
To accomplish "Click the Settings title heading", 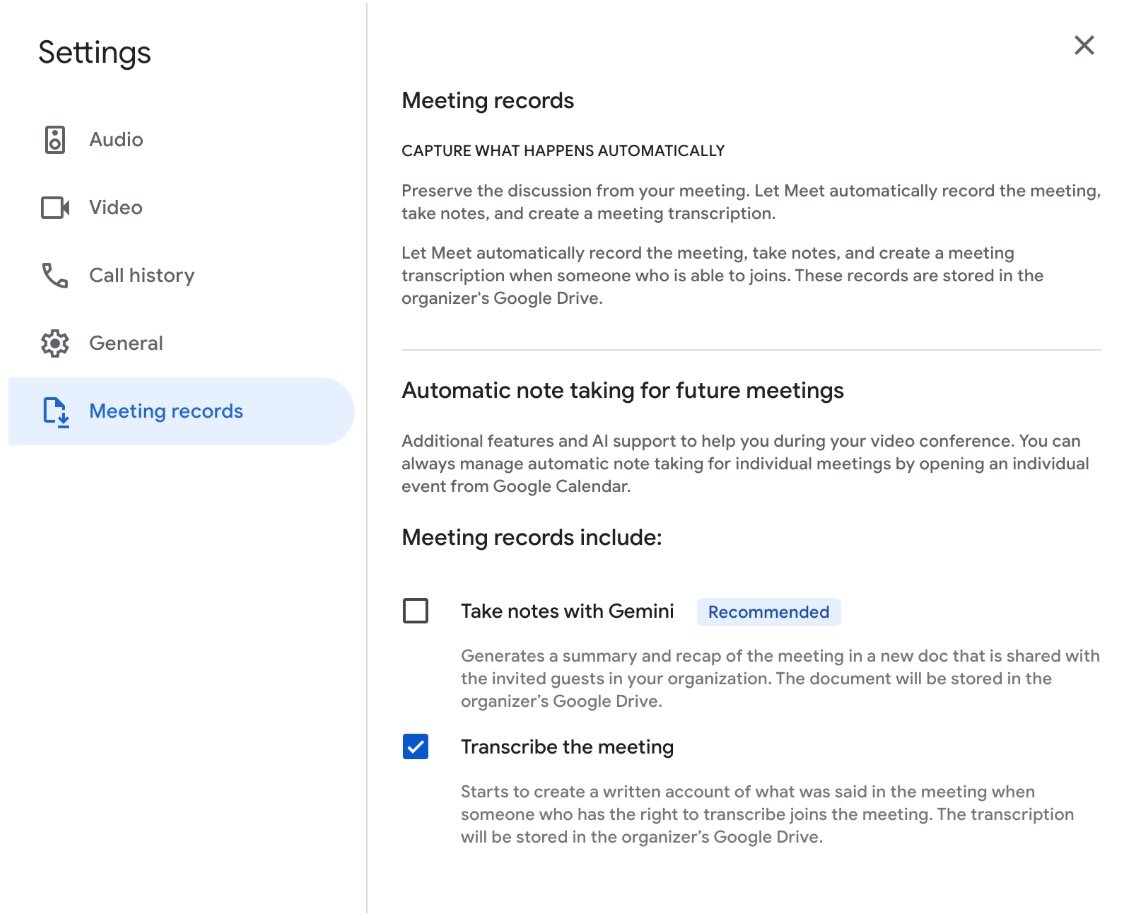I will pos(95,52).
